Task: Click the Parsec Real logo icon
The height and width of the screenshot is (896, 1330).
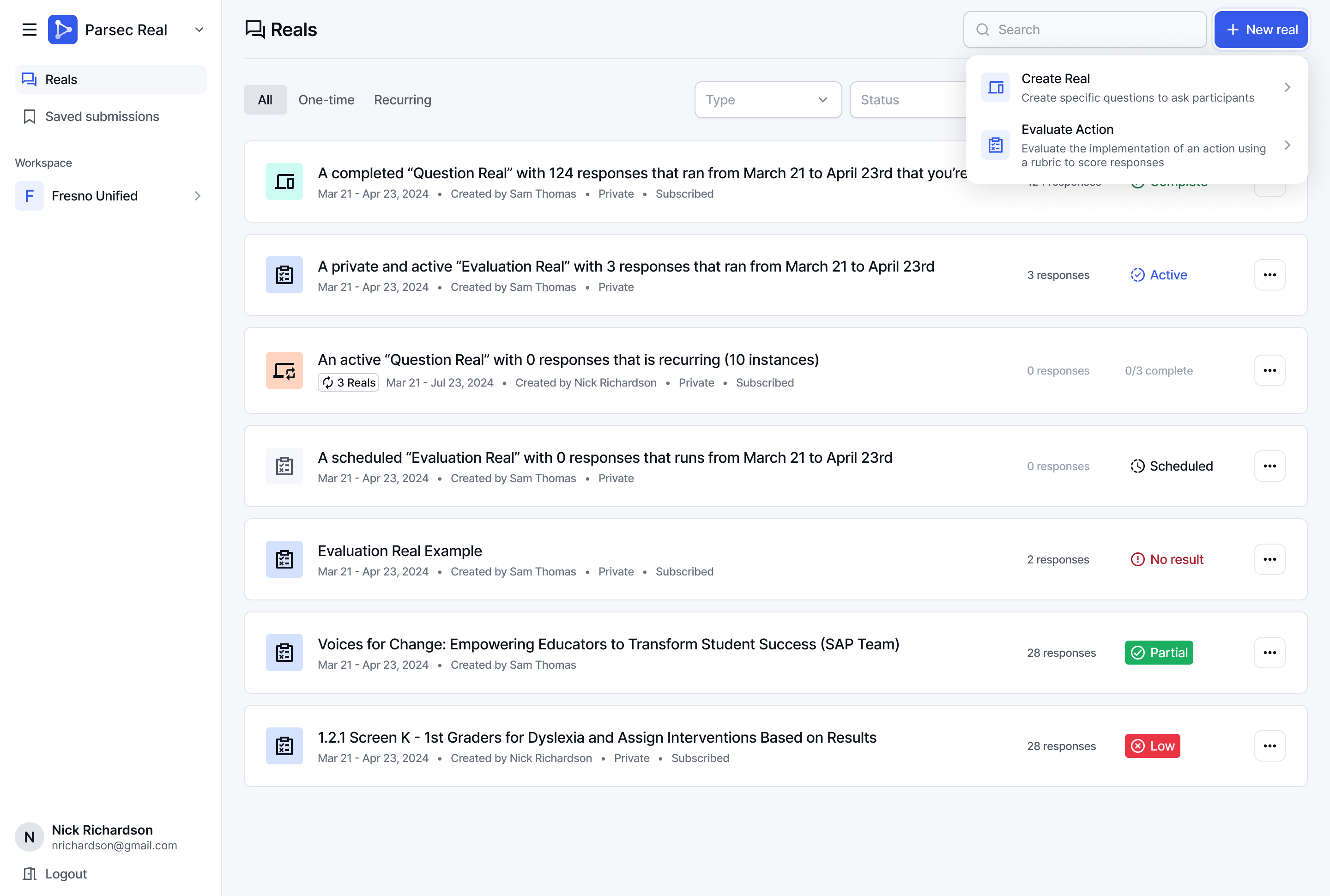Action: pyautogui.click(x=63, y=30)
